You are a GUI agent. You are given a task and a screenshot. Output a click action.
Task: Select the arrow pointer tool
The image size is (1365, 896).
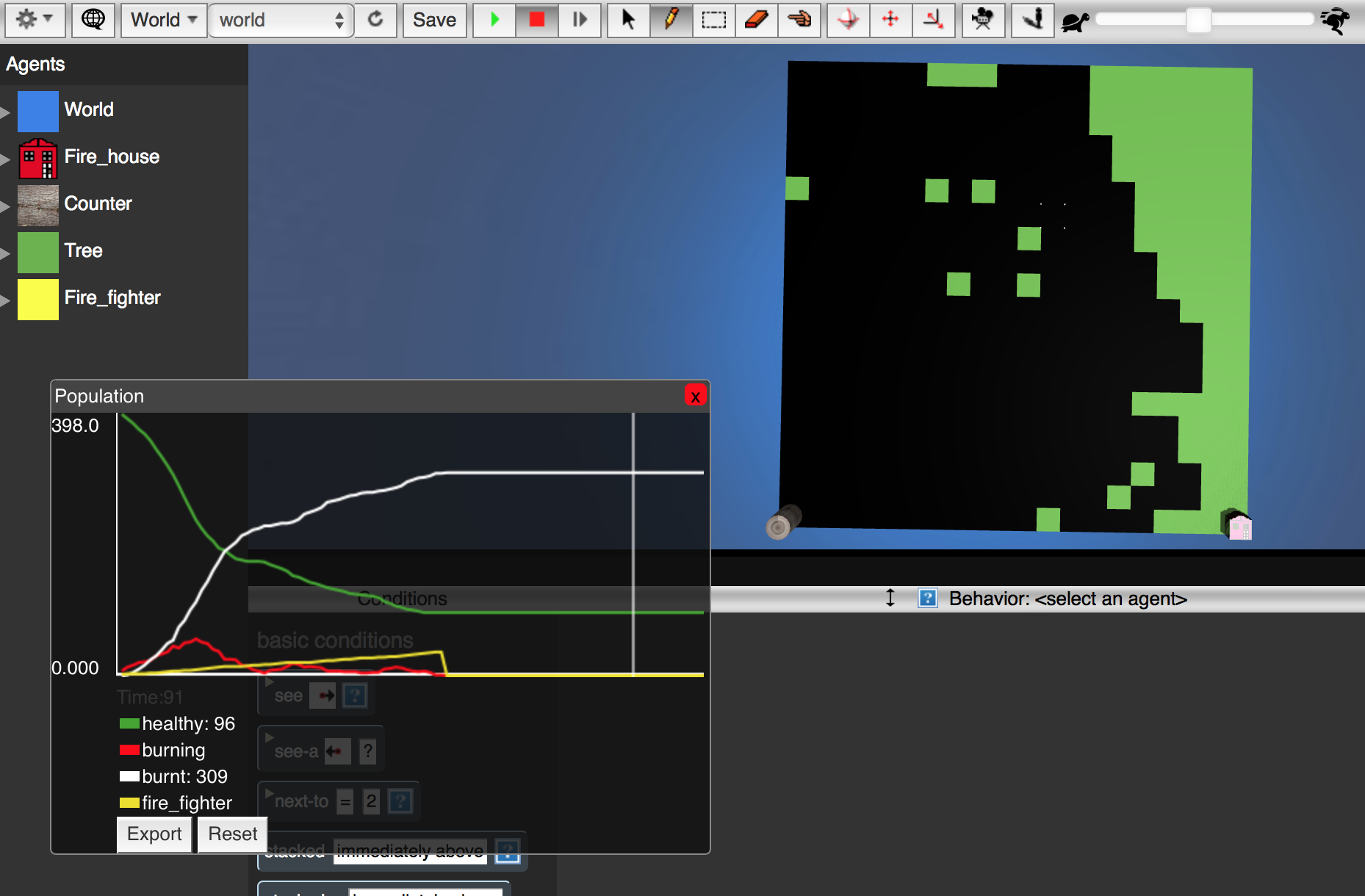(x=628, y=20)
